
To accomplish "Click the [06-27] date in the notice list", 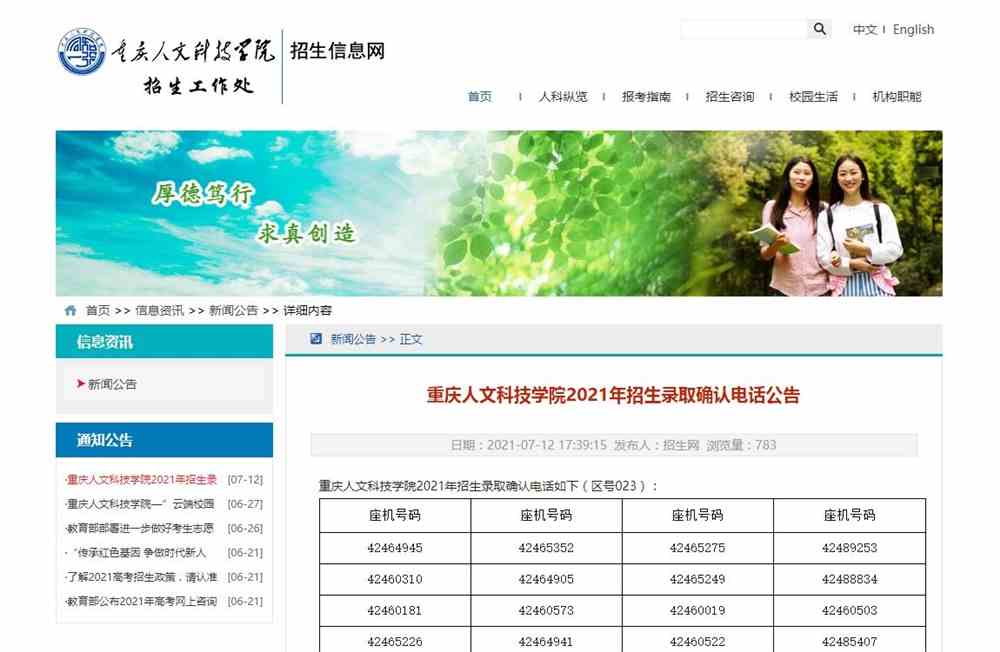I will (x=245, y=504).
